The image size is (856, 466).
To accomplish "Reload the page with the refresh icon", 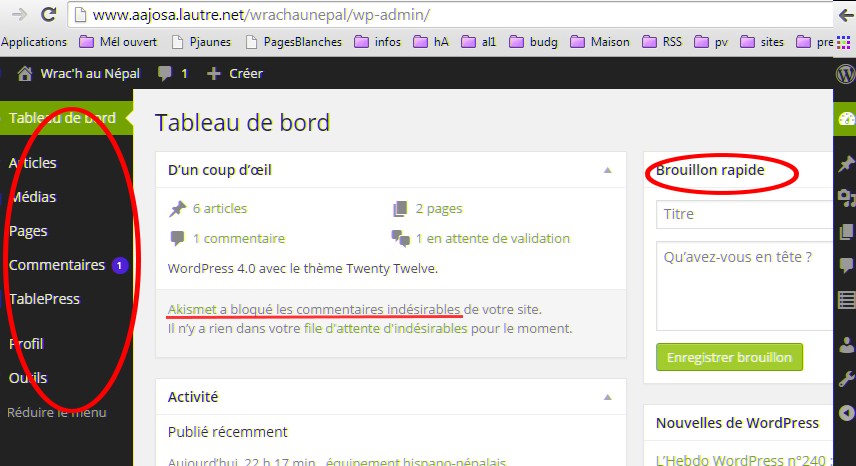I will click(x=49, y=15).
